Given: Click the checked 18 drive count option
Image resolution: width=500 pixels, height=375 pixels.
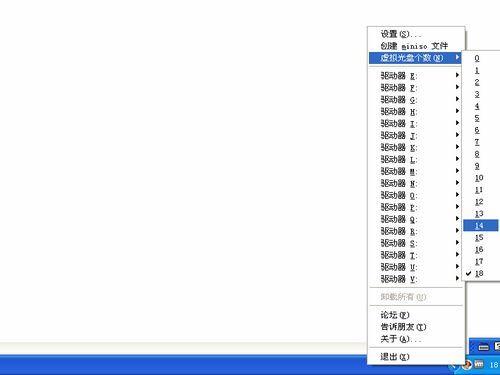Looking at the screenshot, I should tap(481, 274).
